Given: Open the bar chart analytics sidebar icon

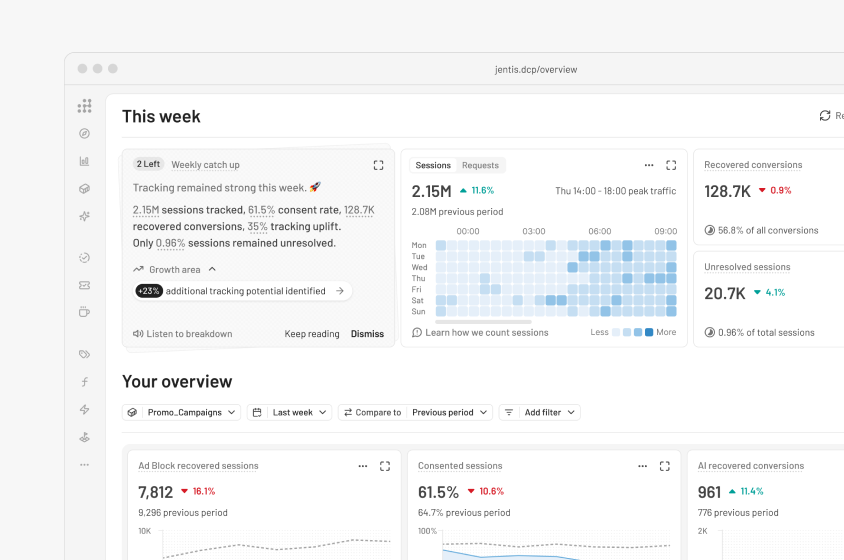Looking at the screenshot, I should tap(85, 161).
